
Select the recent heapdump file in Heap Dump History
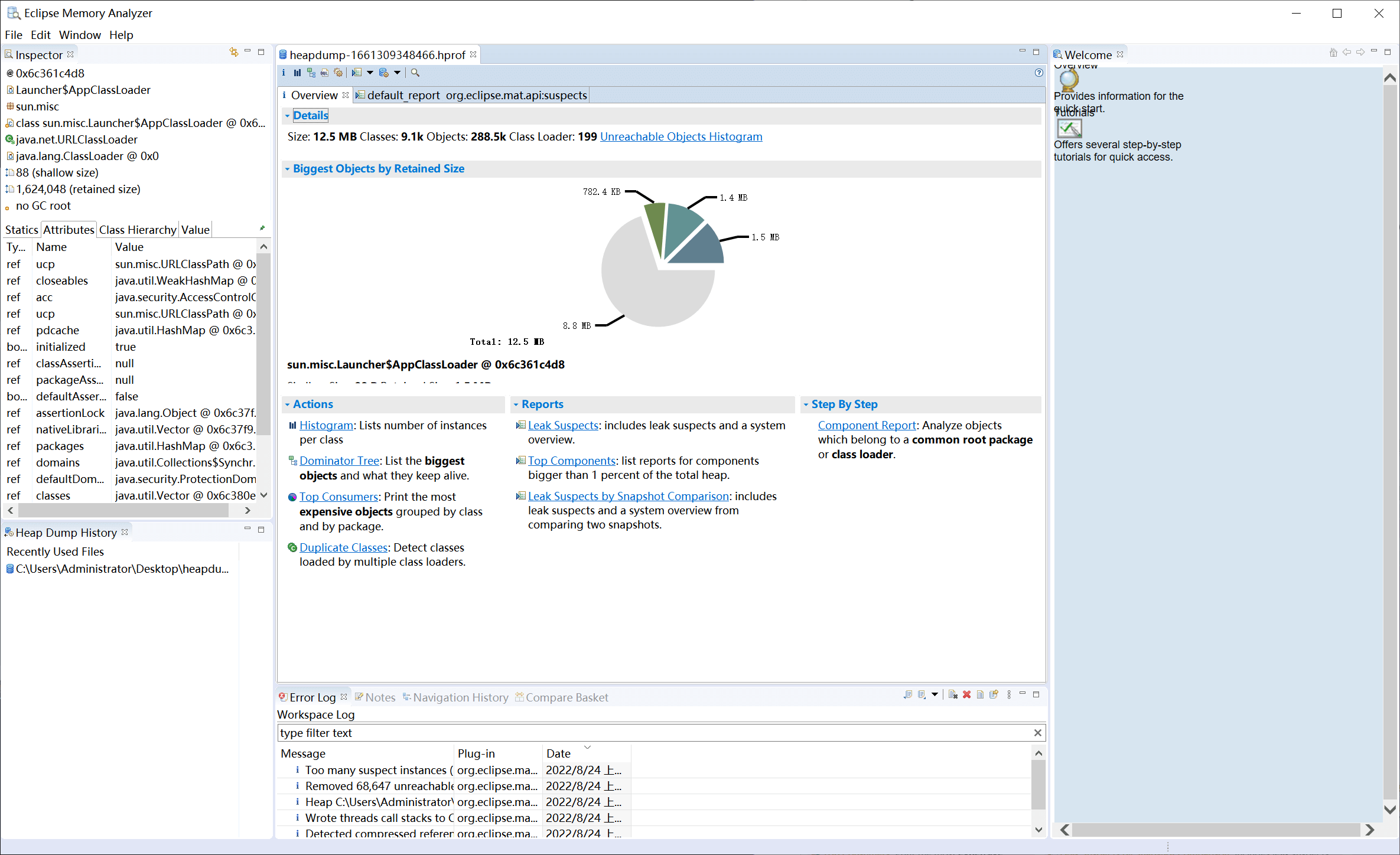tap(118, 569)
